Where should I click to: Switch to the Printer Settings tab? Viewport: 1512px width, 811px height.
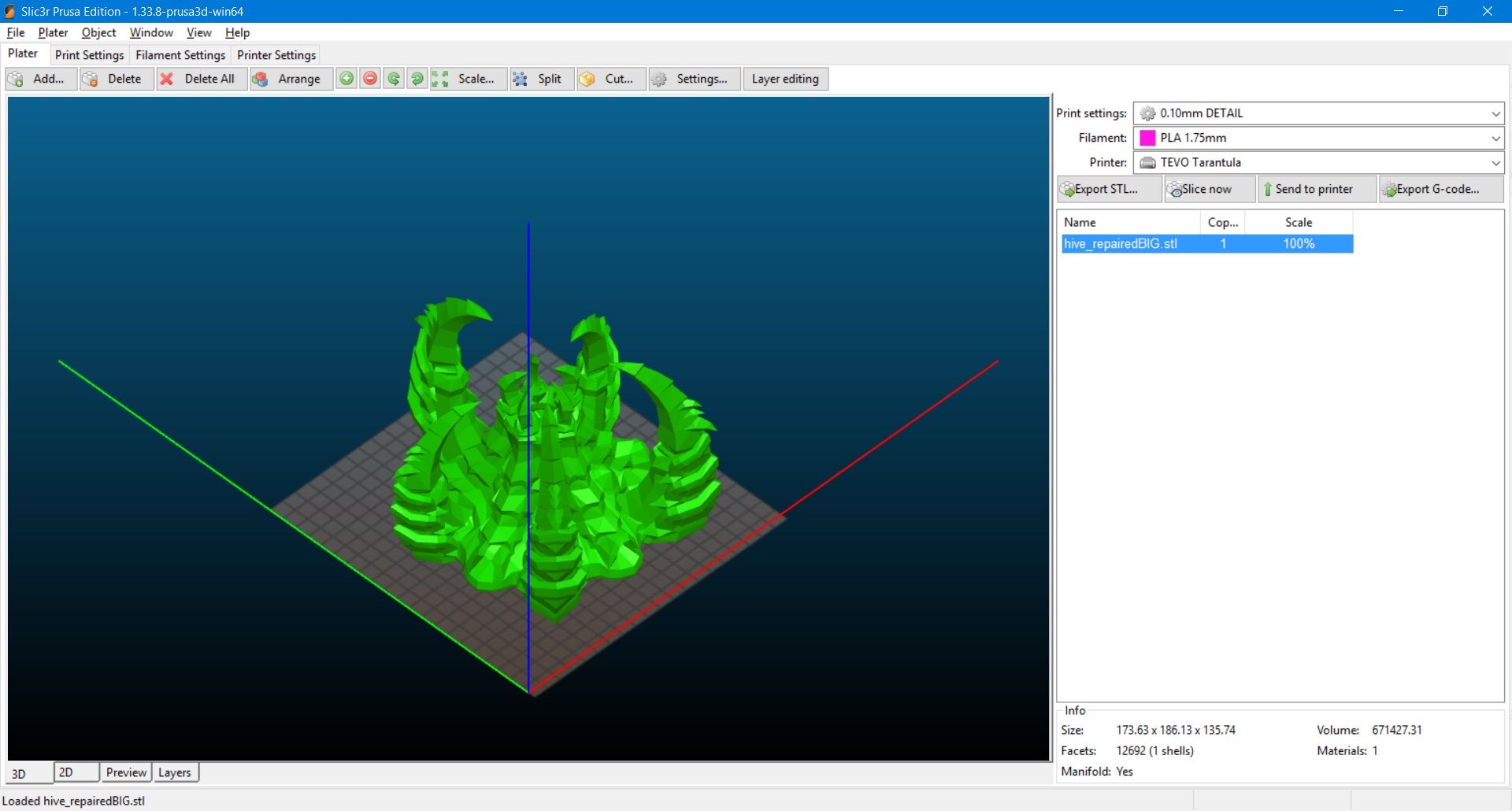(276, 55)
